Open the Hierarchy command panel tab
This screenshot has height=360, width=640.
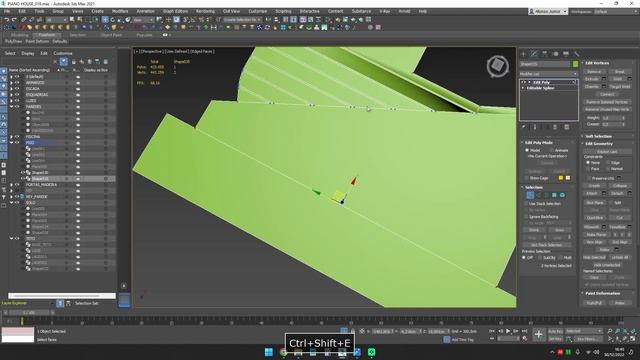[544, 54]
